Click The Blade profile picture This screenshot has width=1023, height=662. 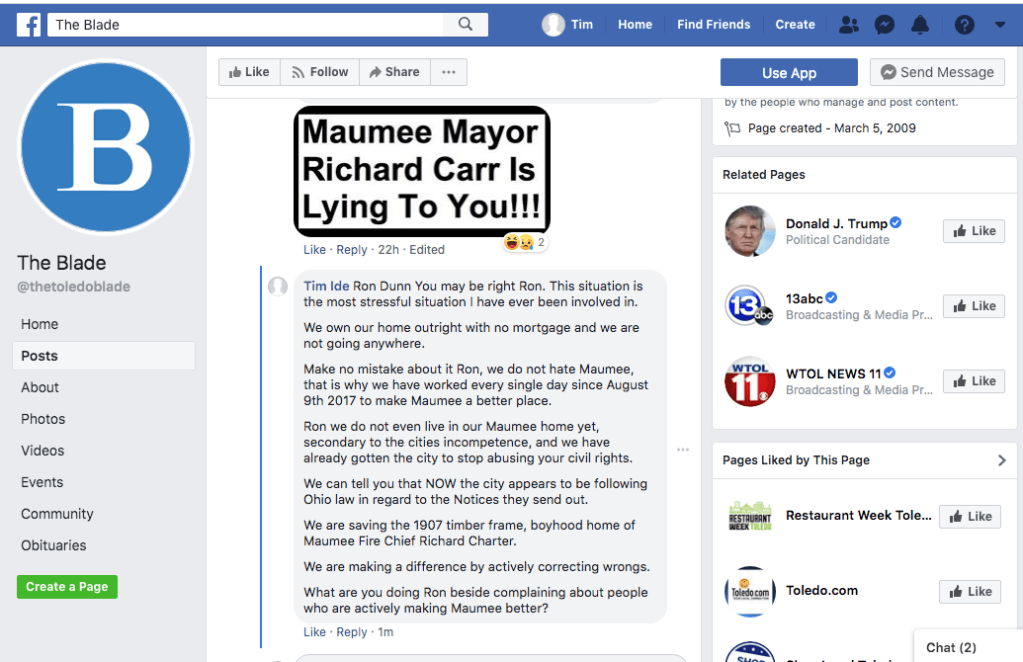click(105, 147)
